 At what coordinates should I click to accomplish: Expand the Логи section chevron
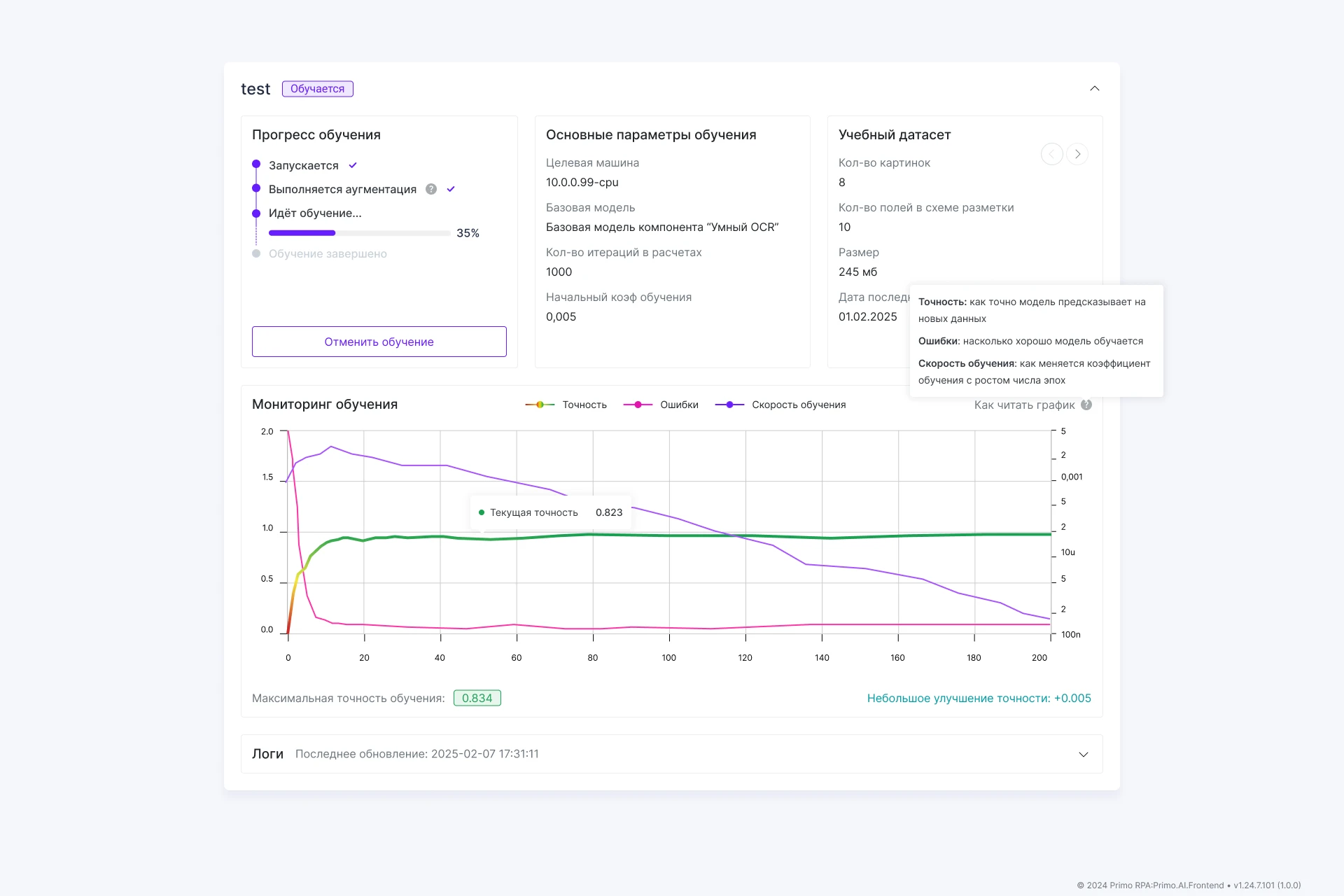[x=1084, y=755]
